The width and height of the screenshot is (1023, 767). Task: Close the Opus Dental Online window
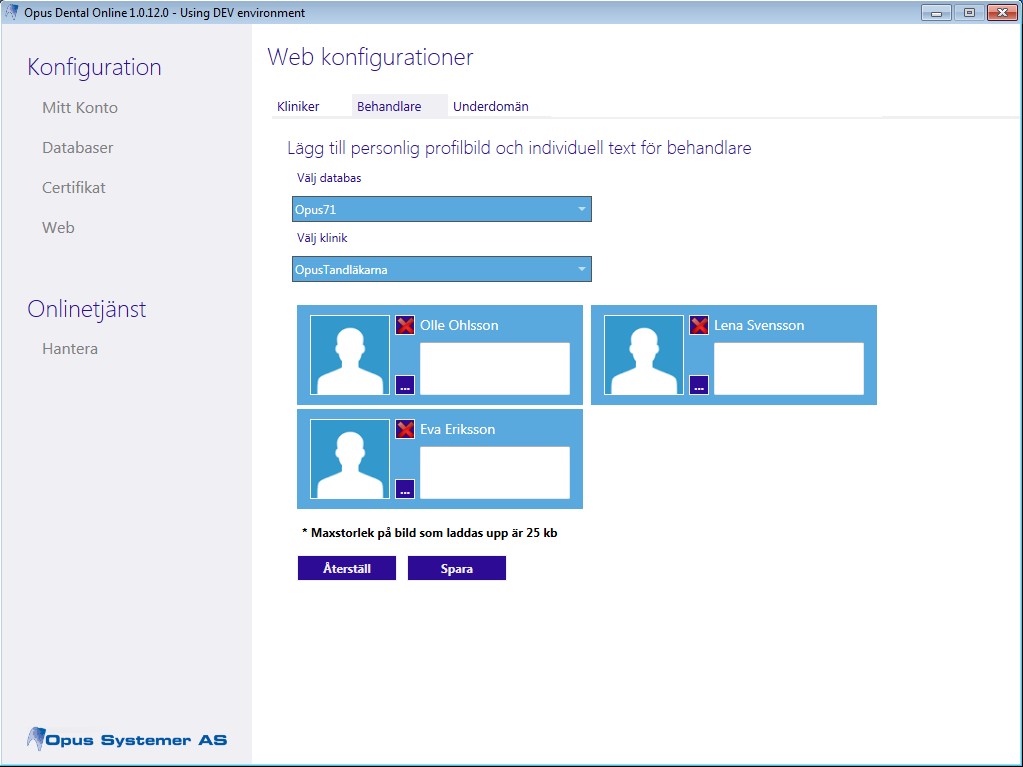point(1003,12)
